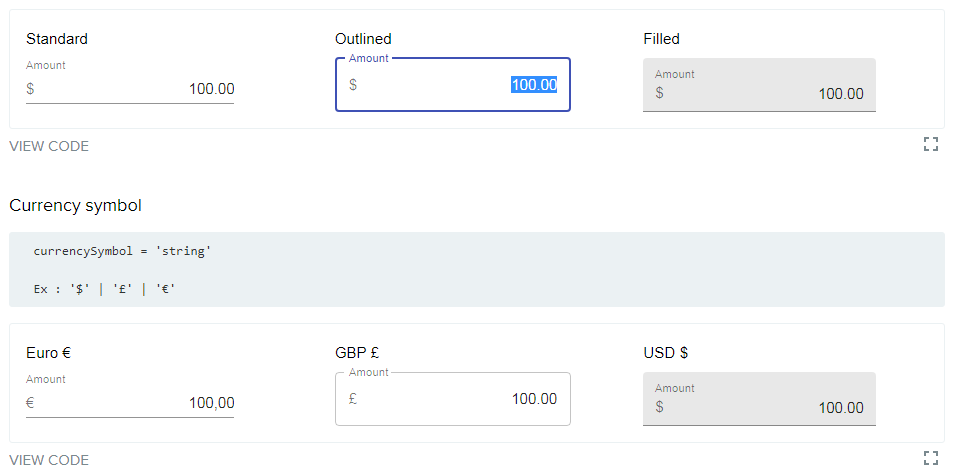Image resolution: width=958 pixels, height=476 pixels.
Task: Expand the first demo to fullscreen
Action: pyautogui.click(x=931, y=144)
